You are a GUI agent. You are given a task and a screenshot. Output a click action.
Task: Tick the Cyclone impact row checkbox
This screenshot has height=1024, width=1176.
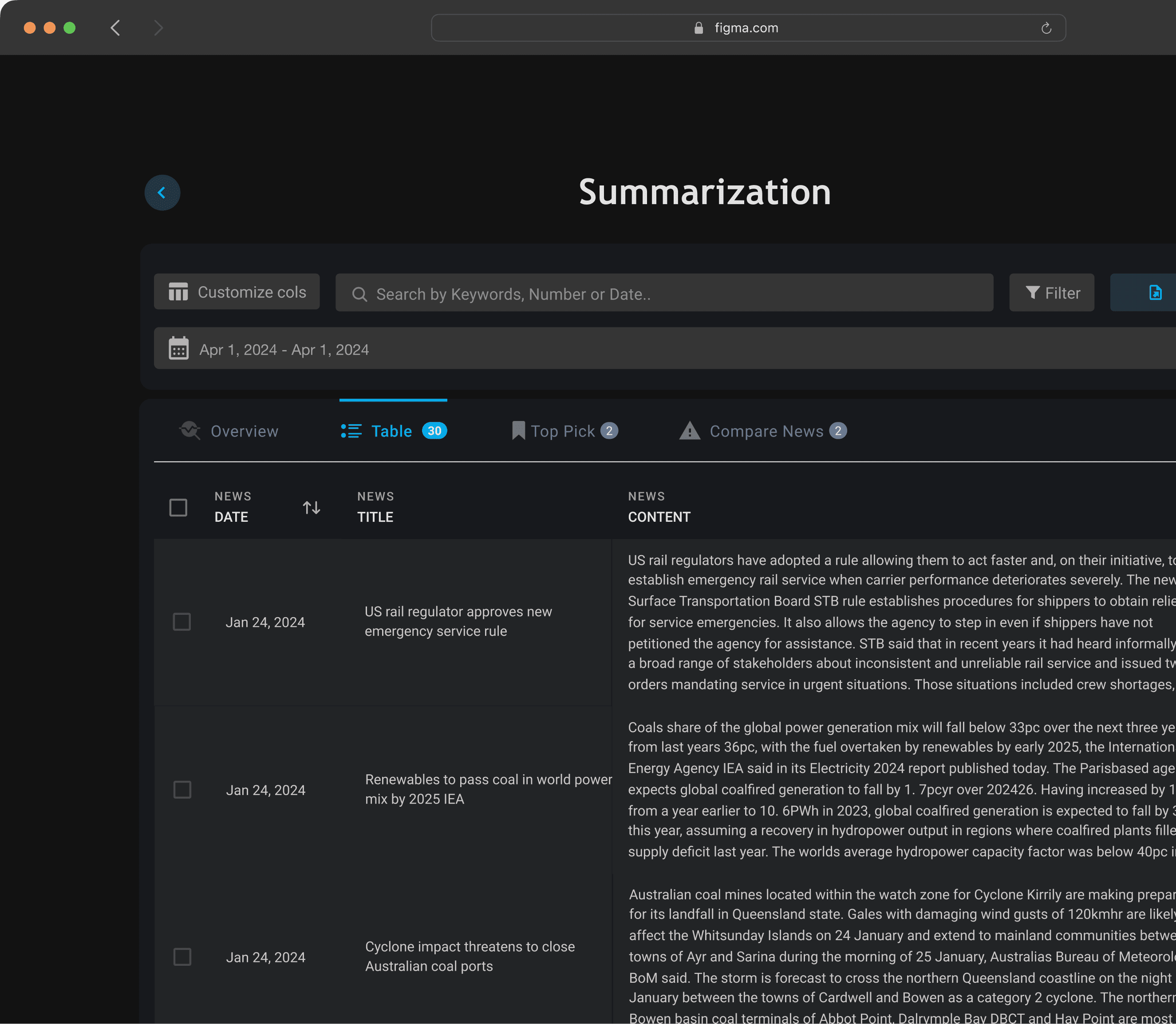(182, 957)
